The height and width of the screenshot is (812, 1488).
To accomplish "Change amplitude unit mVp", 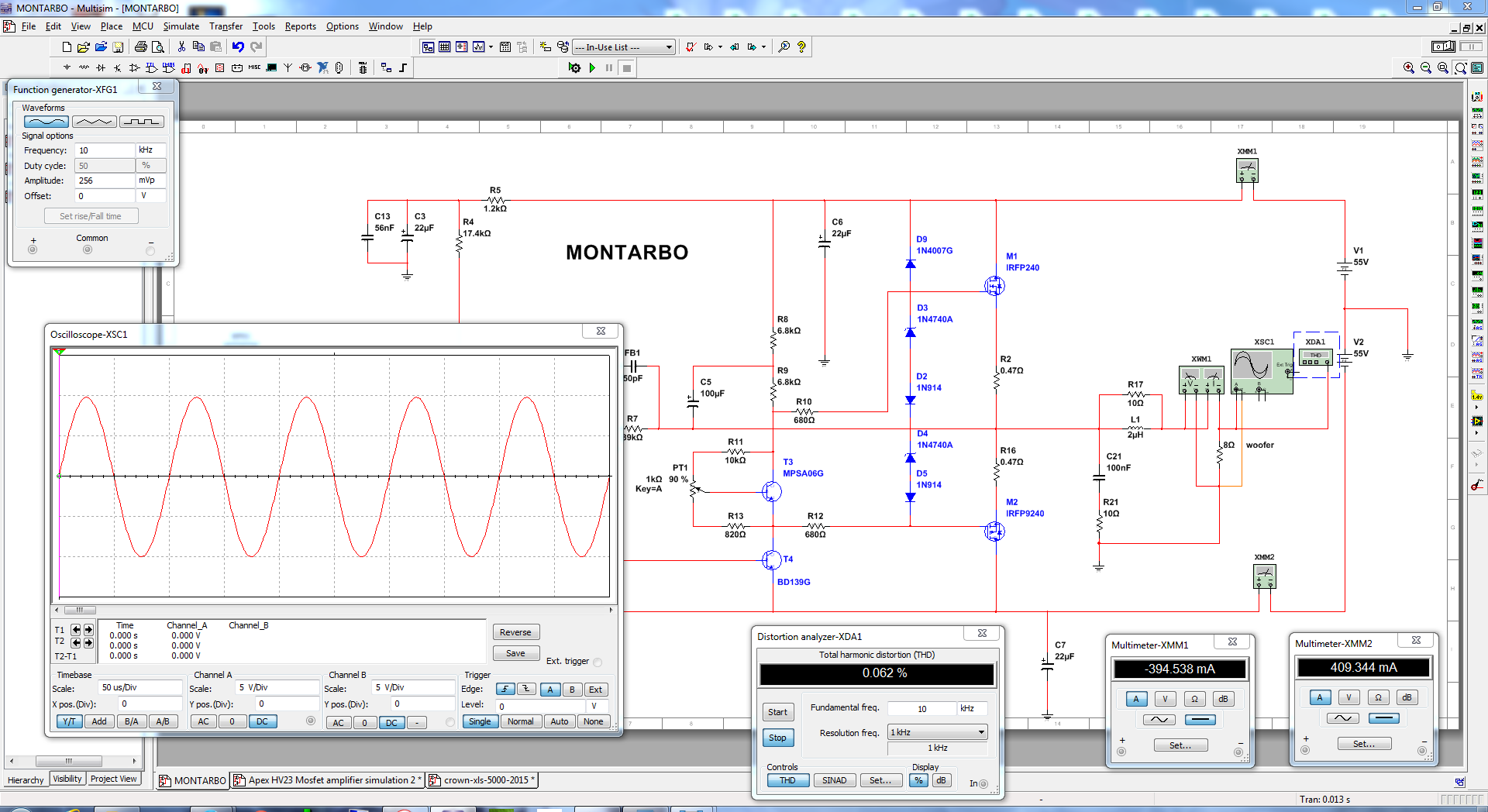I will click(x=150, y=181).
